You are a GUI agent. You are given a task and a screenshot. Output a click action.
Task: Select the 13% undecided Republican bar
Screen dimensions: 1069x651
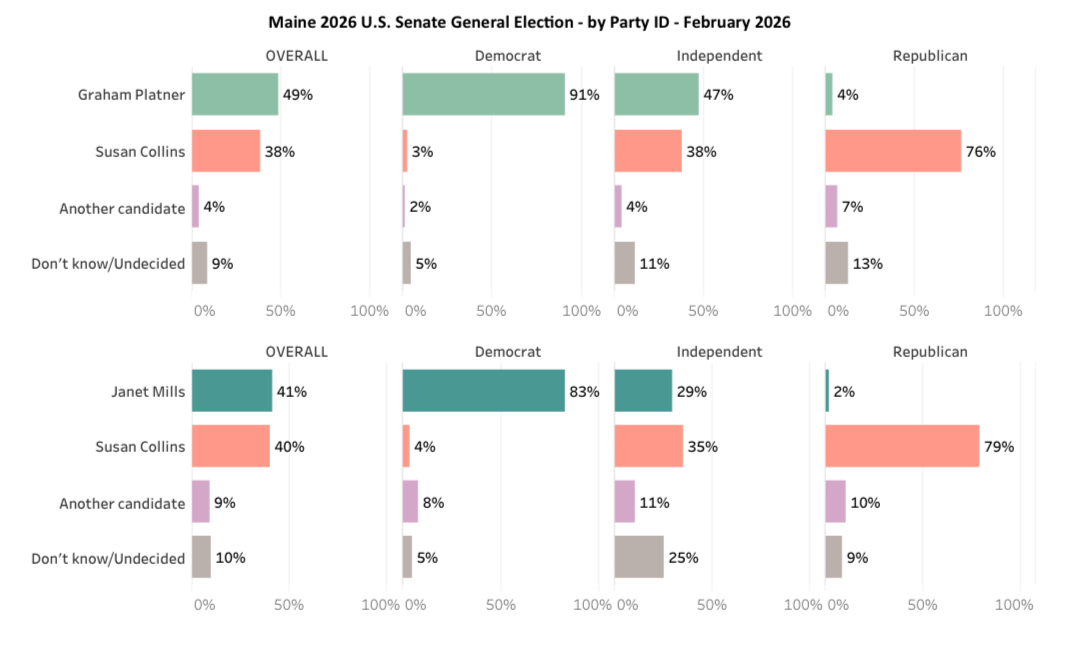tap(836, 263)
